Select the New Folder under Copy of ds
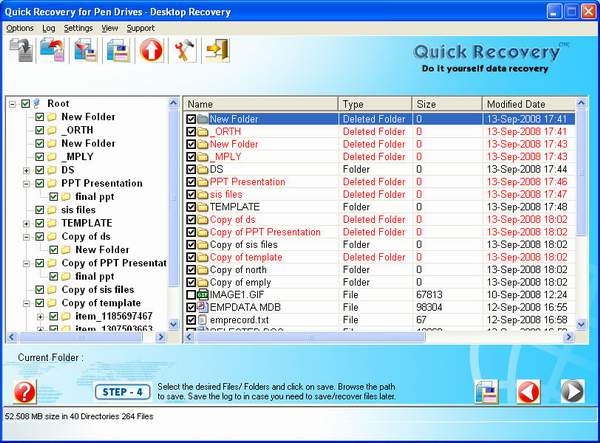Viewport: 600px width, 443px height. pos(102,250)
